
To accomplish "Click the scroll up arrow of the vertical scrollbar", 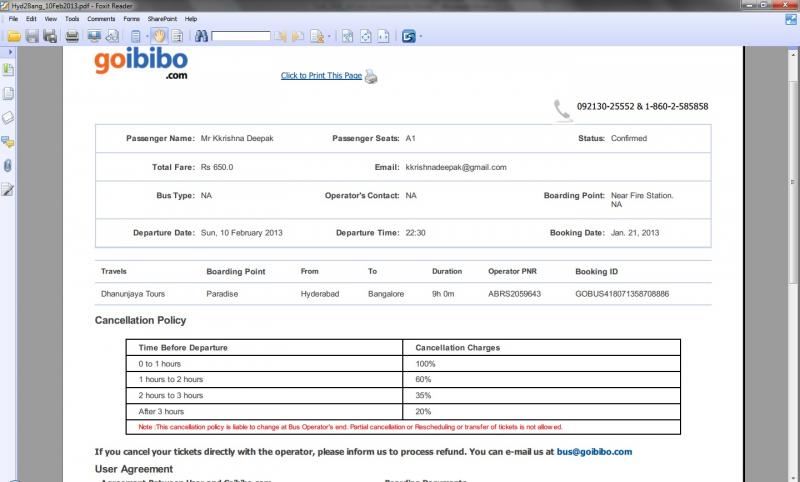I will pos(793,53).
